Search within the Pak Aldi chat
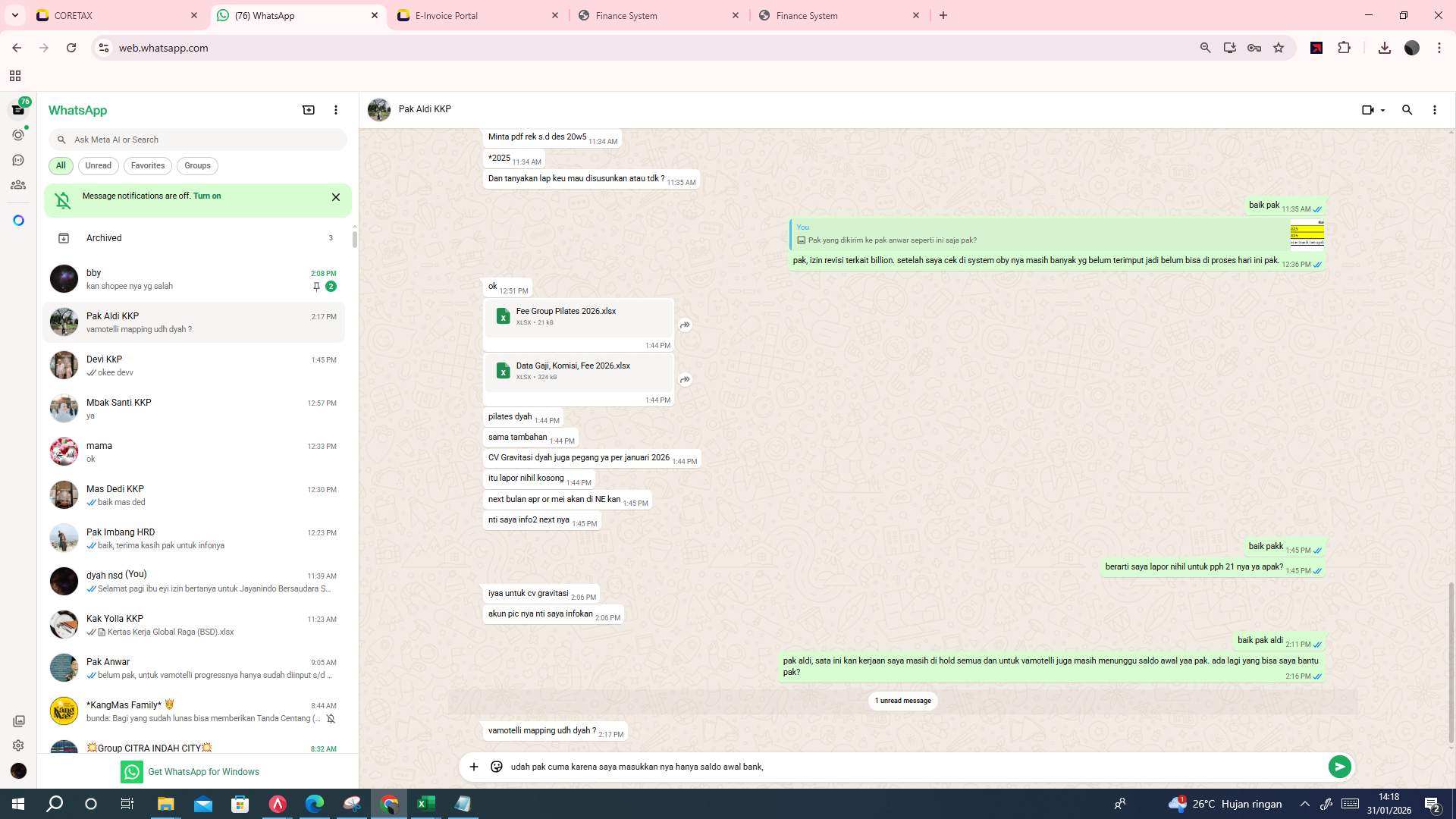 click(1407, 110)
